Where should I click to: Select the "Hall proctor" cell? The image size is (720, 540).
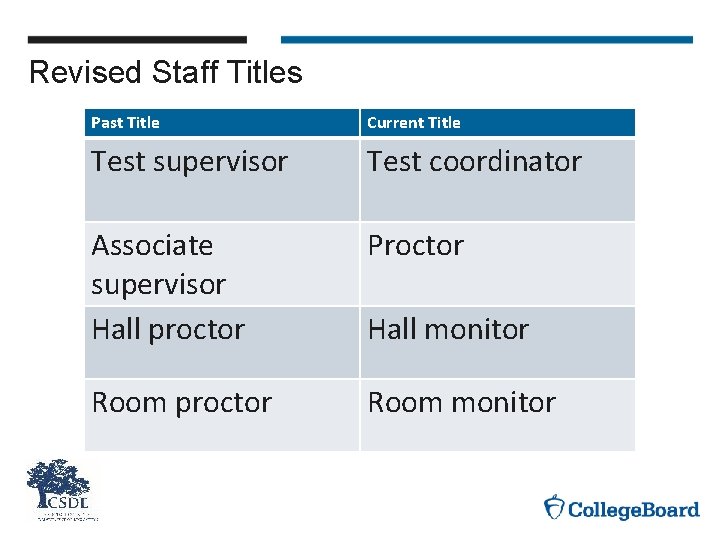168,330
